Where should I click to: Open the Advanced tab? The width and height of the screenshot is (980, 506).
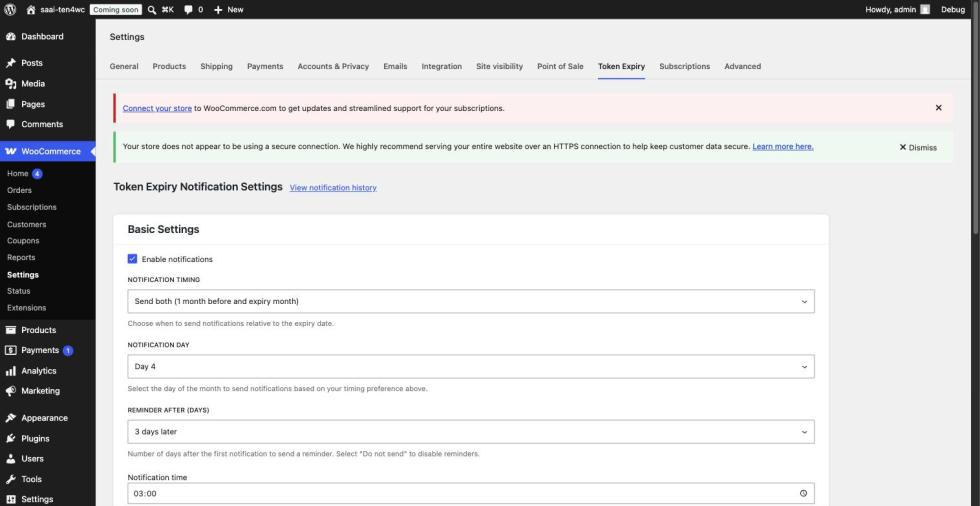(x=742, y=66)
